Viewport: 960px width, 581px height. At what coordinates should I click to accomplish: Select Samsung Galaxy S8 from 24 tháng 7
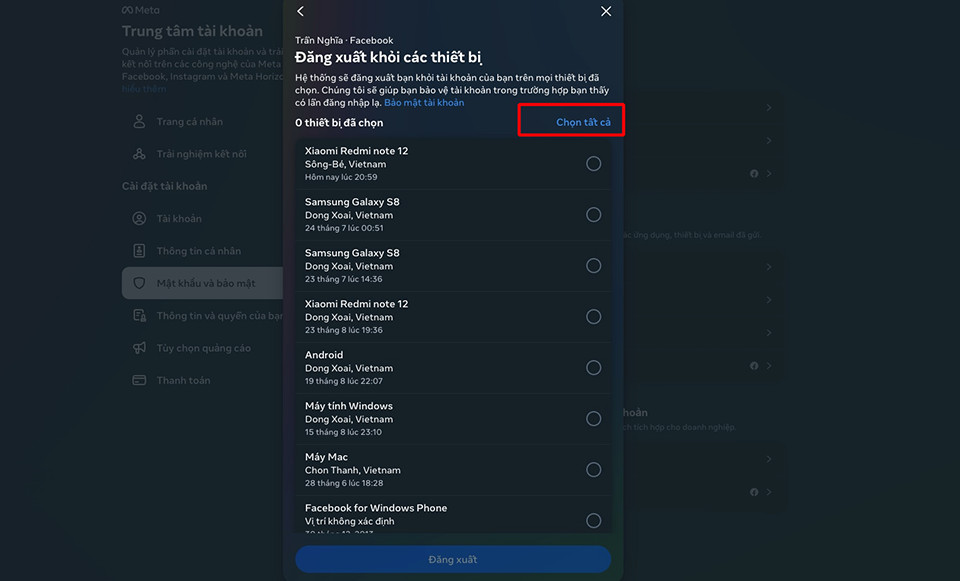click(593, 215)
